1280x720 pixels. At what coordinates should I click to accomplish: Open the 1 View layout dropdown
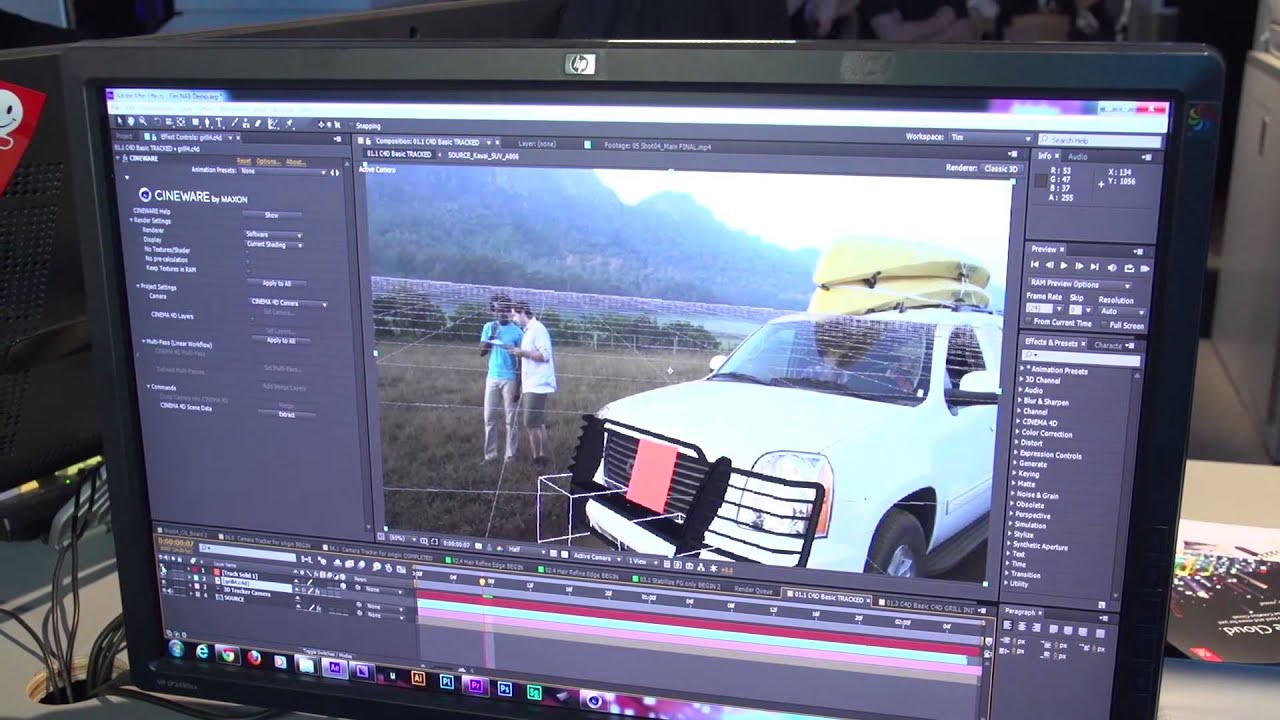coord(643,562)
